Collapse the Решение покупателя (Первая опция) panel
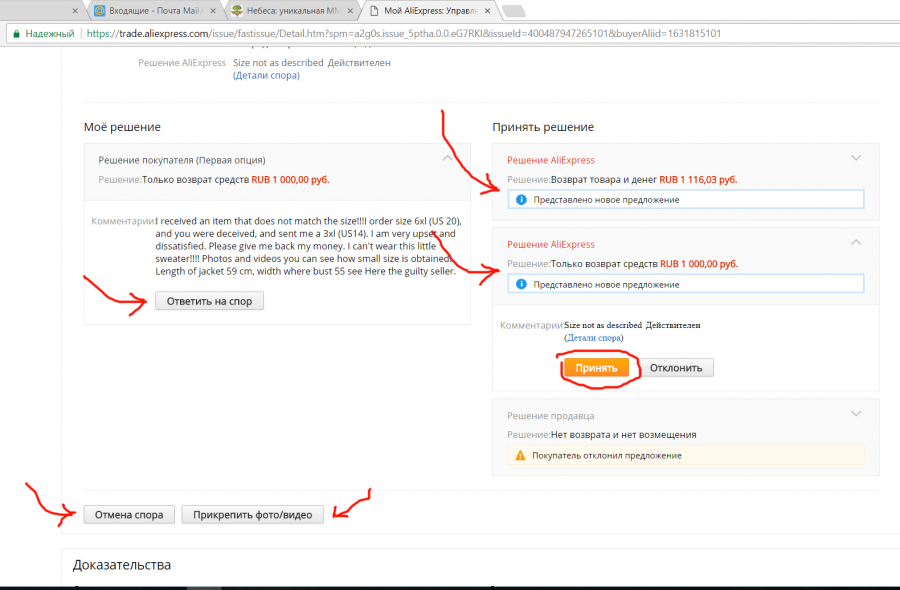Viewport: 900px width, 590px height. click(x=448, y=158)
